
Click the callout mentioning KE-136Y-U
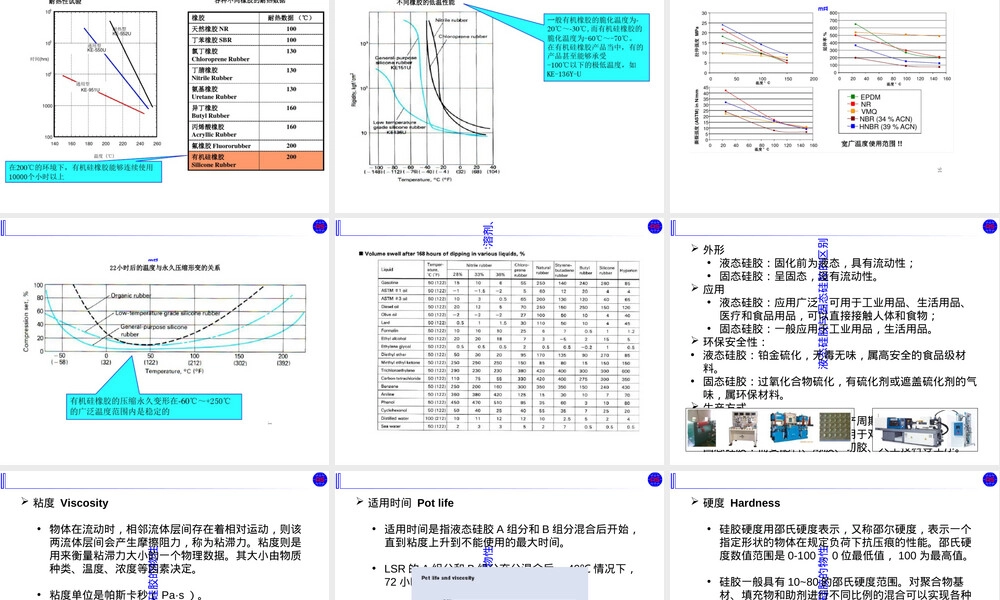click(596, 47)
